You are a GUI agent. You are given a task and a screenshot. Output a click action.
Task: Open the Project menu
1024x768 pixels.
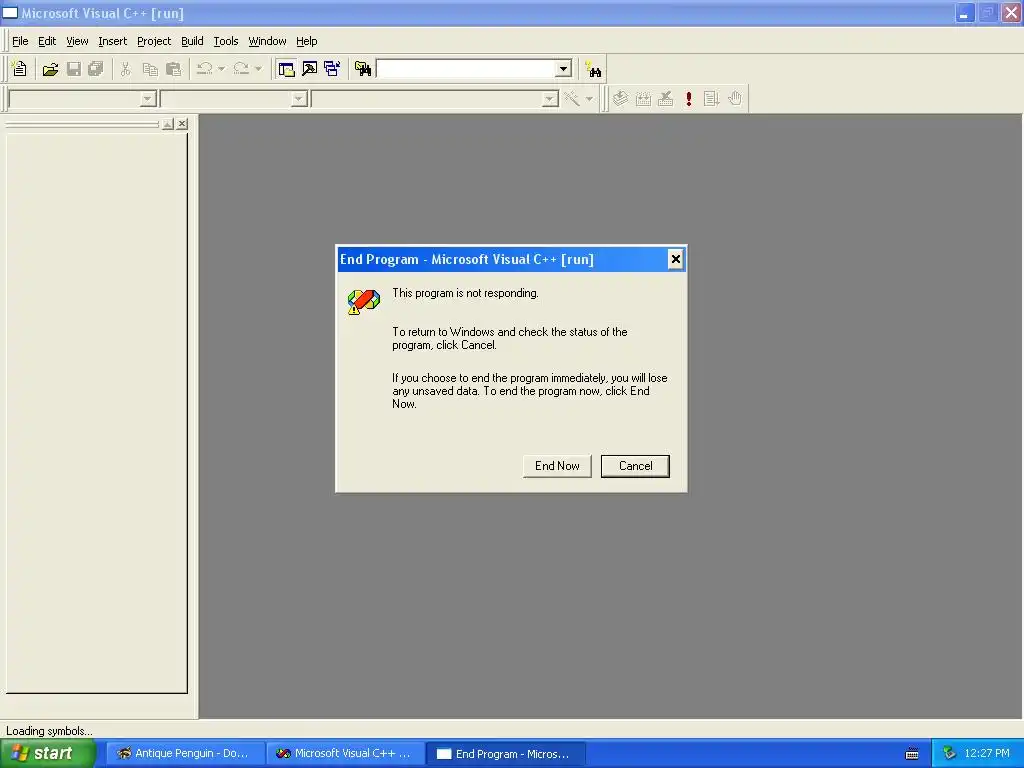[x=154, y=41]
